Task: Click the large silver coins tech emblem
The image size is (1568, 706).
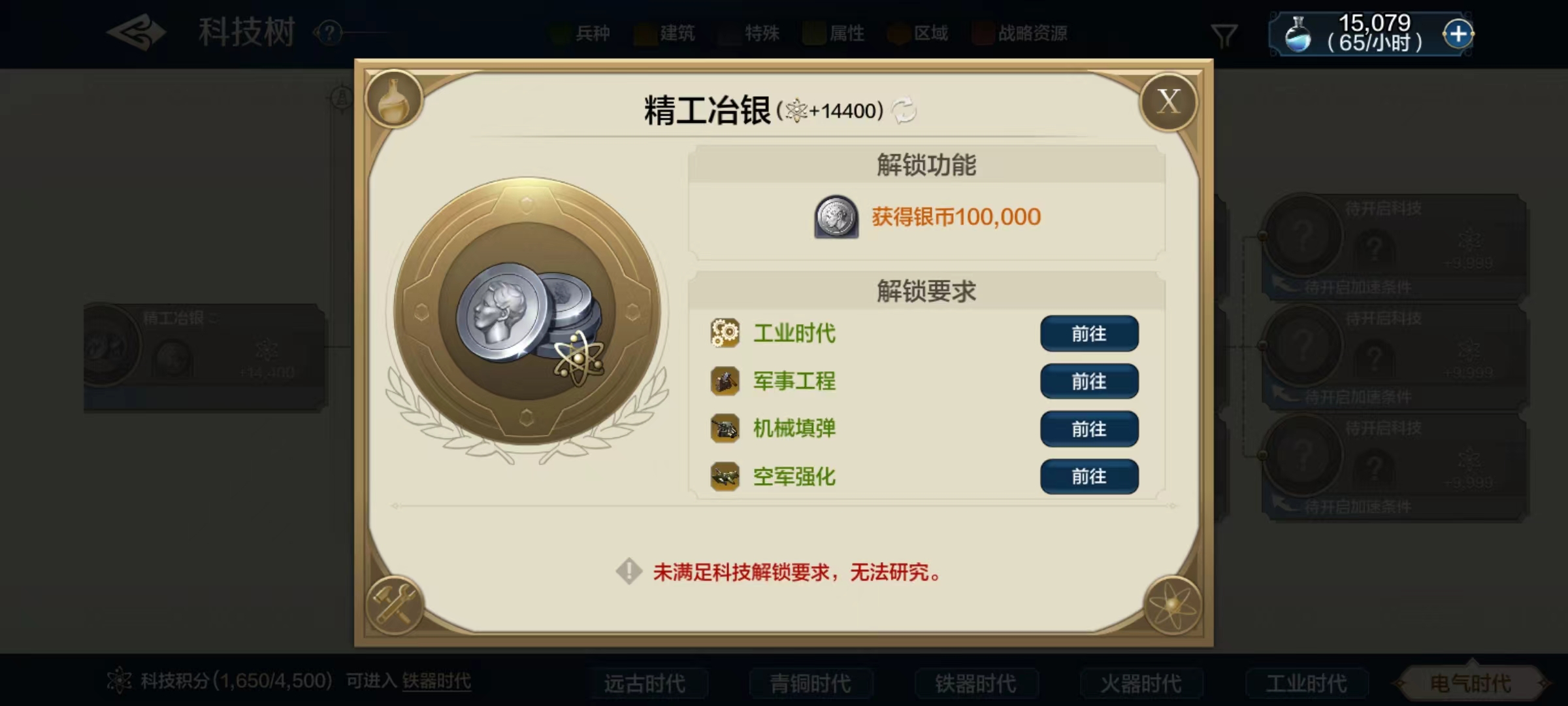Action: pos(527,312)
